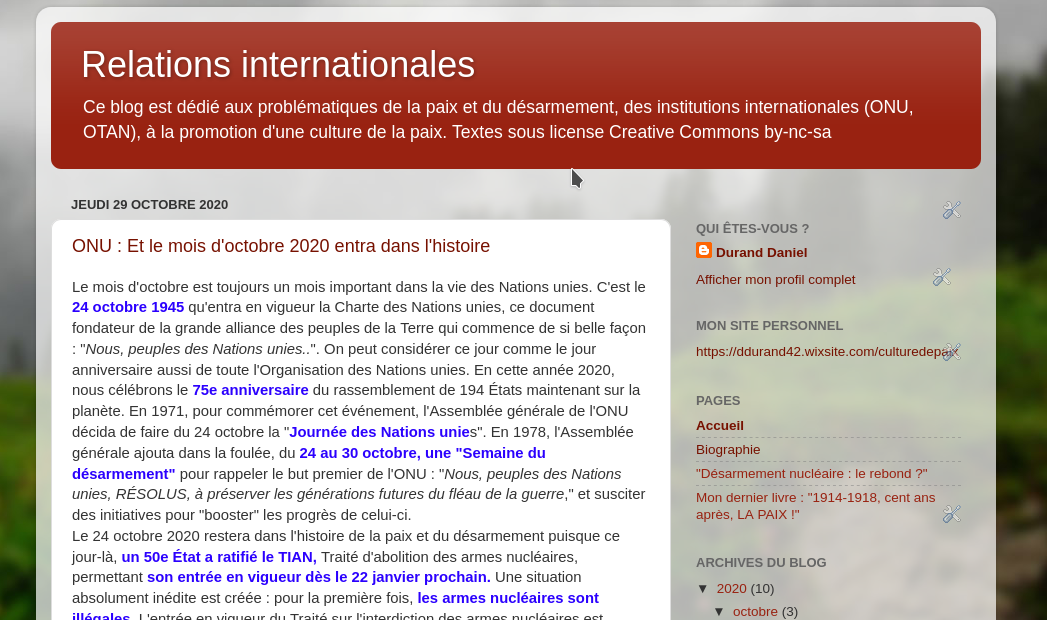Click the wrench icon above Qui êtes-vous
The image size is (1047, 620).
[x=951, y=210]
